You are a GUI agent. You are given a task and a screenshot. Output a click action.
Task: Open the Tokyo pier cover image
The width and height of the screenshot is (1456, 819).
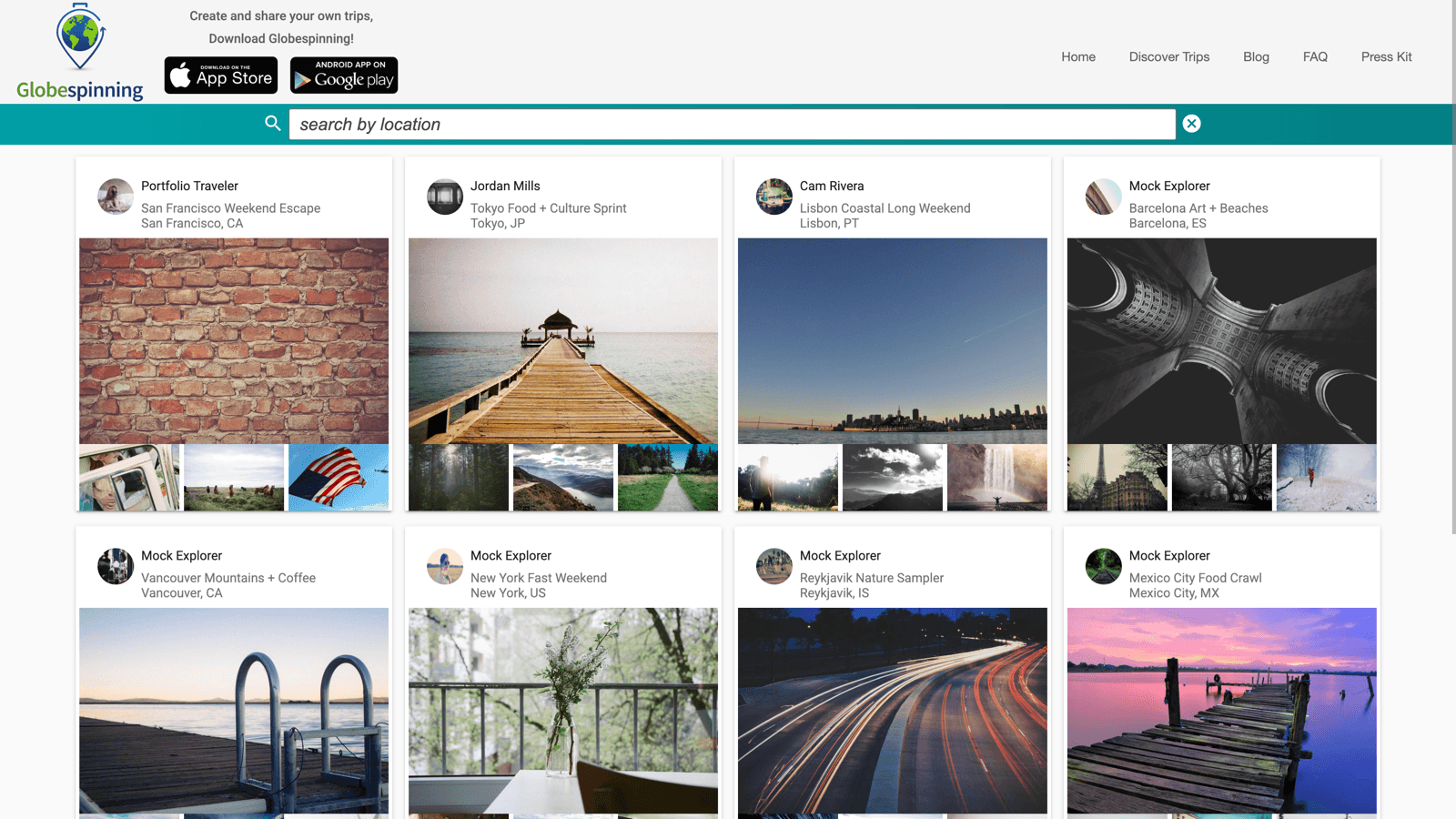(x=563, y=341)
